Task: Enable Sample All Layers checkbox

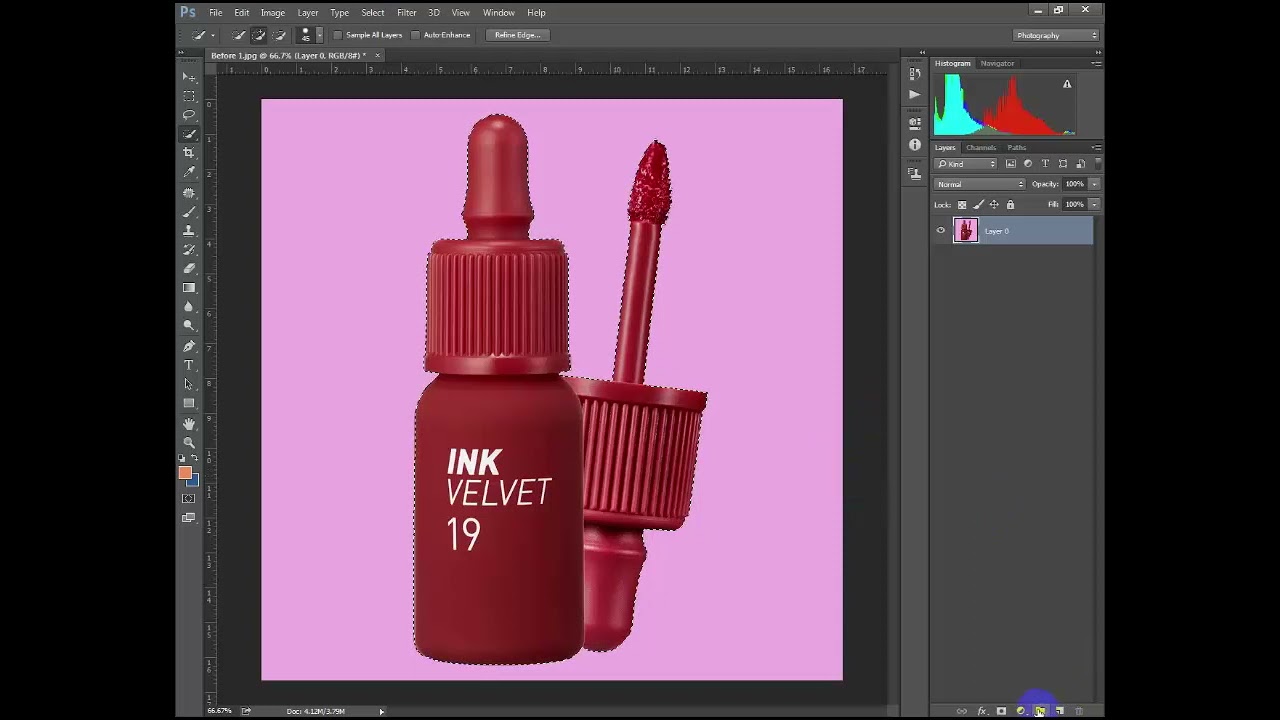Action: pyautogui.click(x=338, y=35)
